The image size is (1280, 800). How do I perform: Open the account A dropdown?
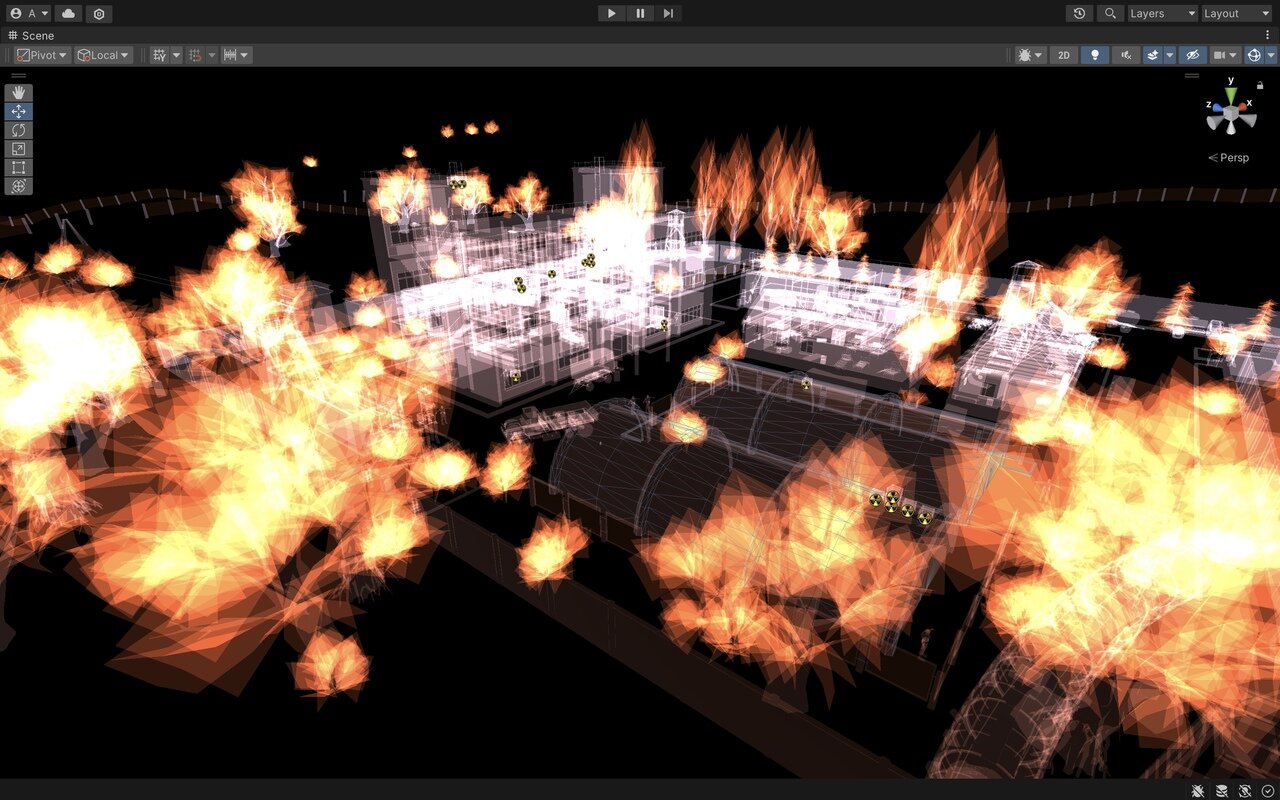[x=29, y=14]
